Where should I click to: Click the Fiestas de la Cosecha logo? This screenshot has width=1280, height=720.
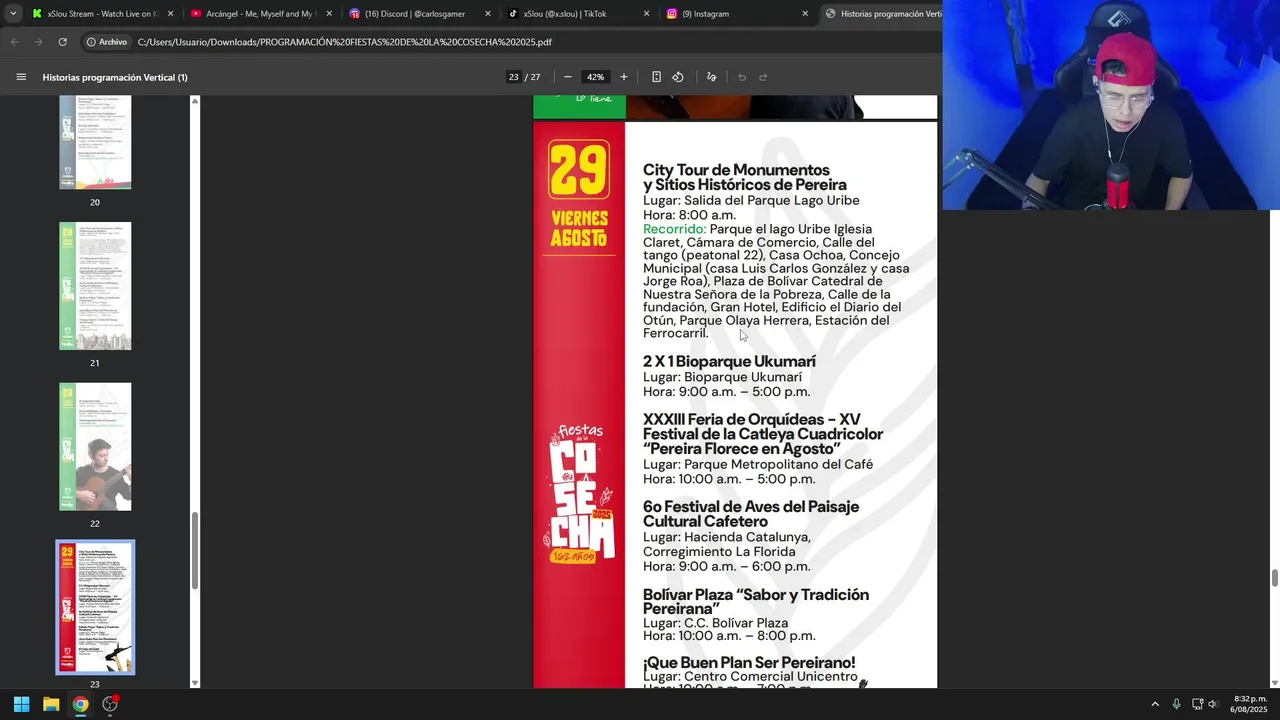(x=579, y=493)
